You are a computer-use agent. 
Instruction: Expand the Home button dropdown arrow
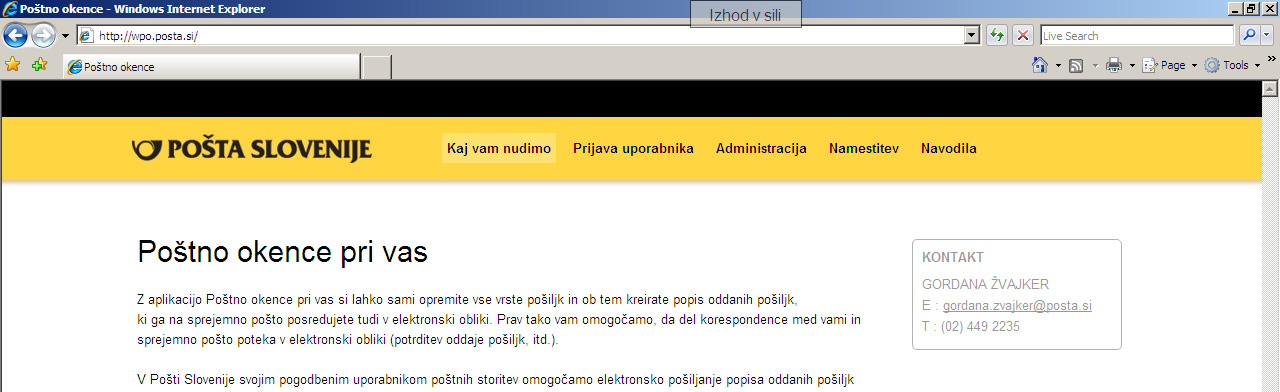point(1058,65)
